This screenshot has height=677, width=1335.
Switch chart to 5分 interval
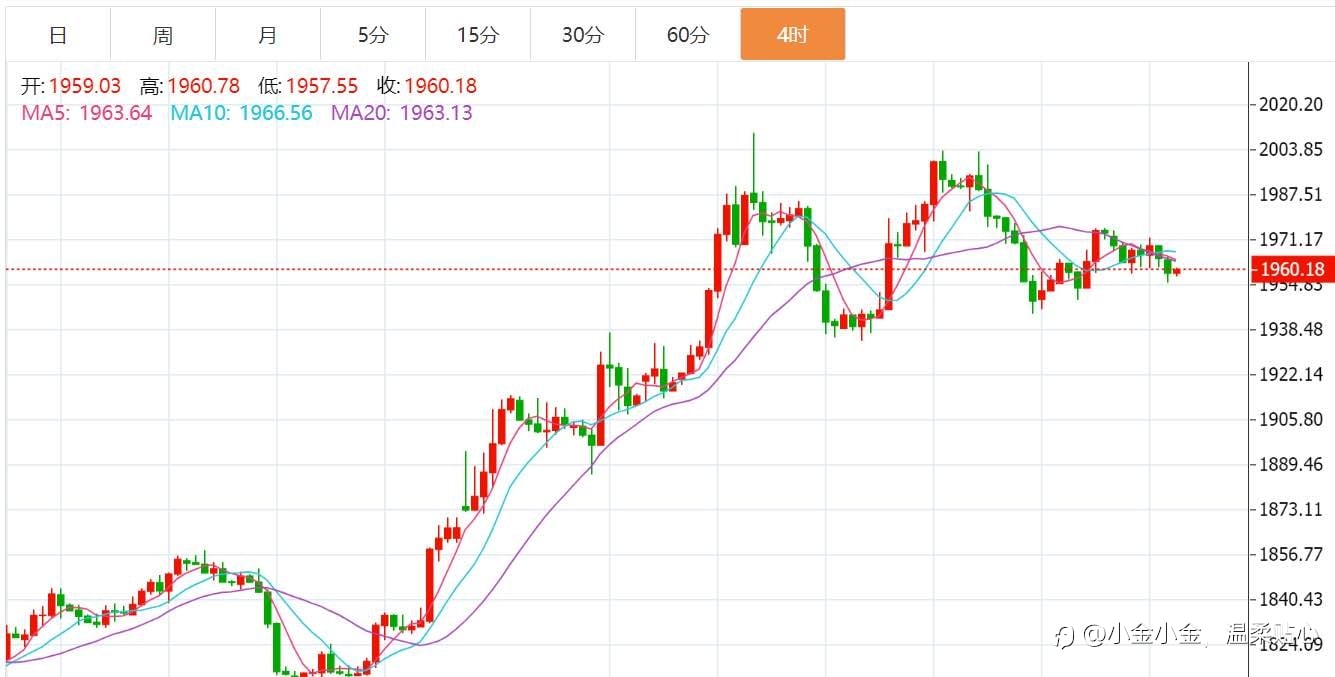click(373, 35)
